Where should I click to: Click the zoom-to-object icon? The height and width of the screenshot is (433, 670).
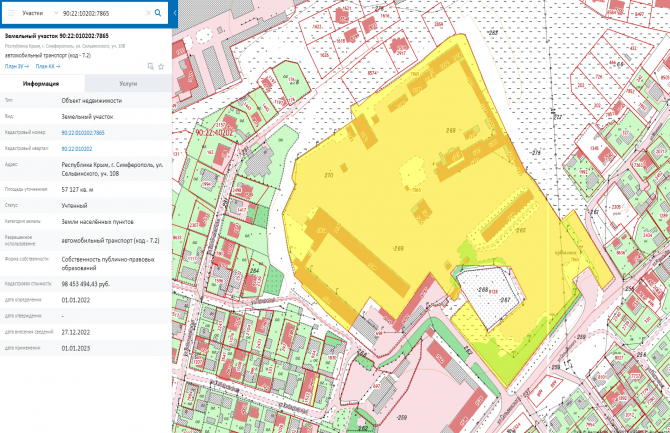point(150,66)
